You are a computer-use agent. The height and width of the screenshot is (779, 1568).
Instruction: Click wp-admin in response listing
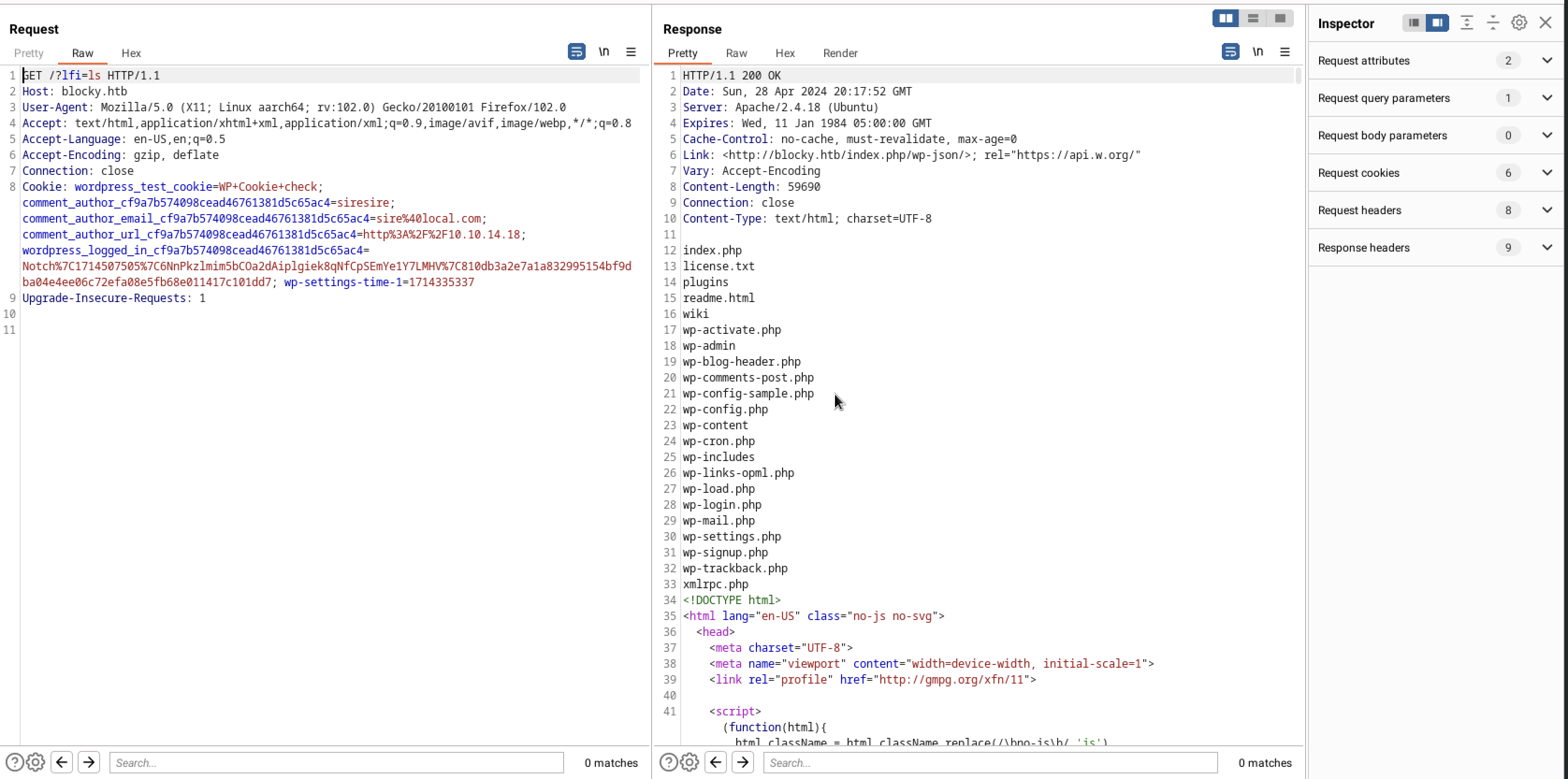pos(709,346)
